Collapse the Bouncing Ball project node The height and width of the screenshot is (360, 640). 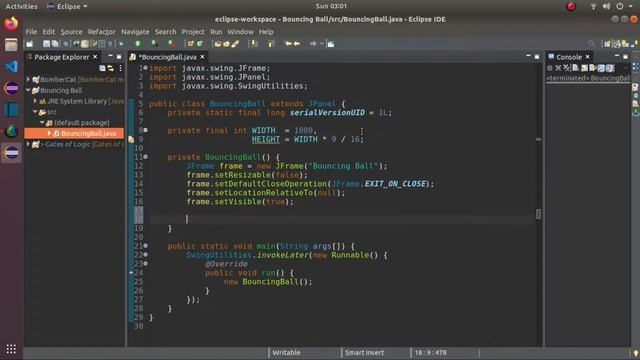(x=28, y=90)
